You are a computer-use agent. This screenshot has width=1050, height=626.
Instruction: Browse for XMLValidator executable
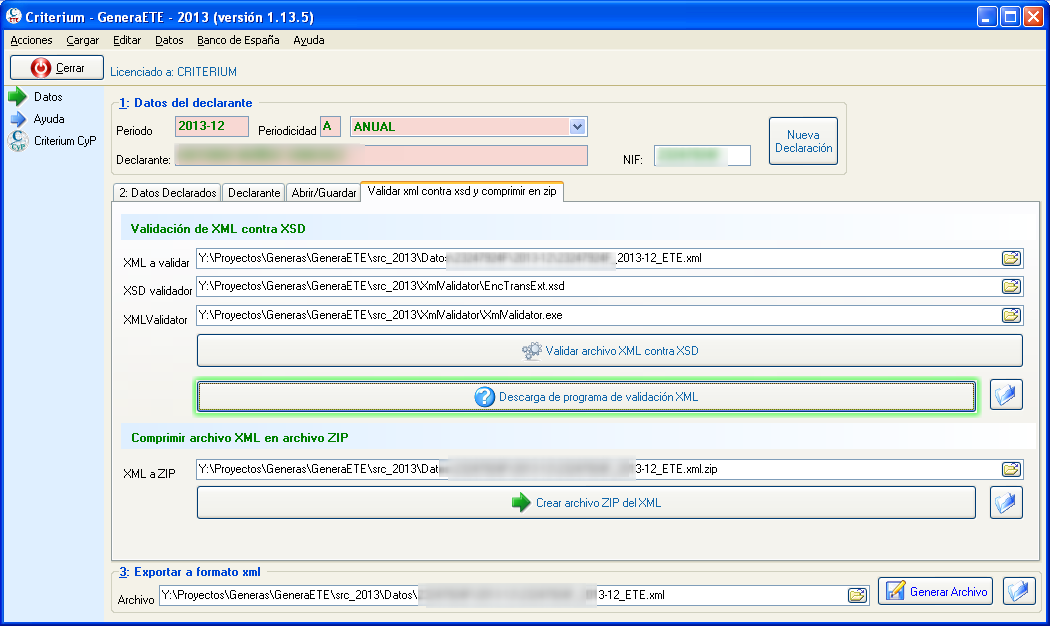1011,315
